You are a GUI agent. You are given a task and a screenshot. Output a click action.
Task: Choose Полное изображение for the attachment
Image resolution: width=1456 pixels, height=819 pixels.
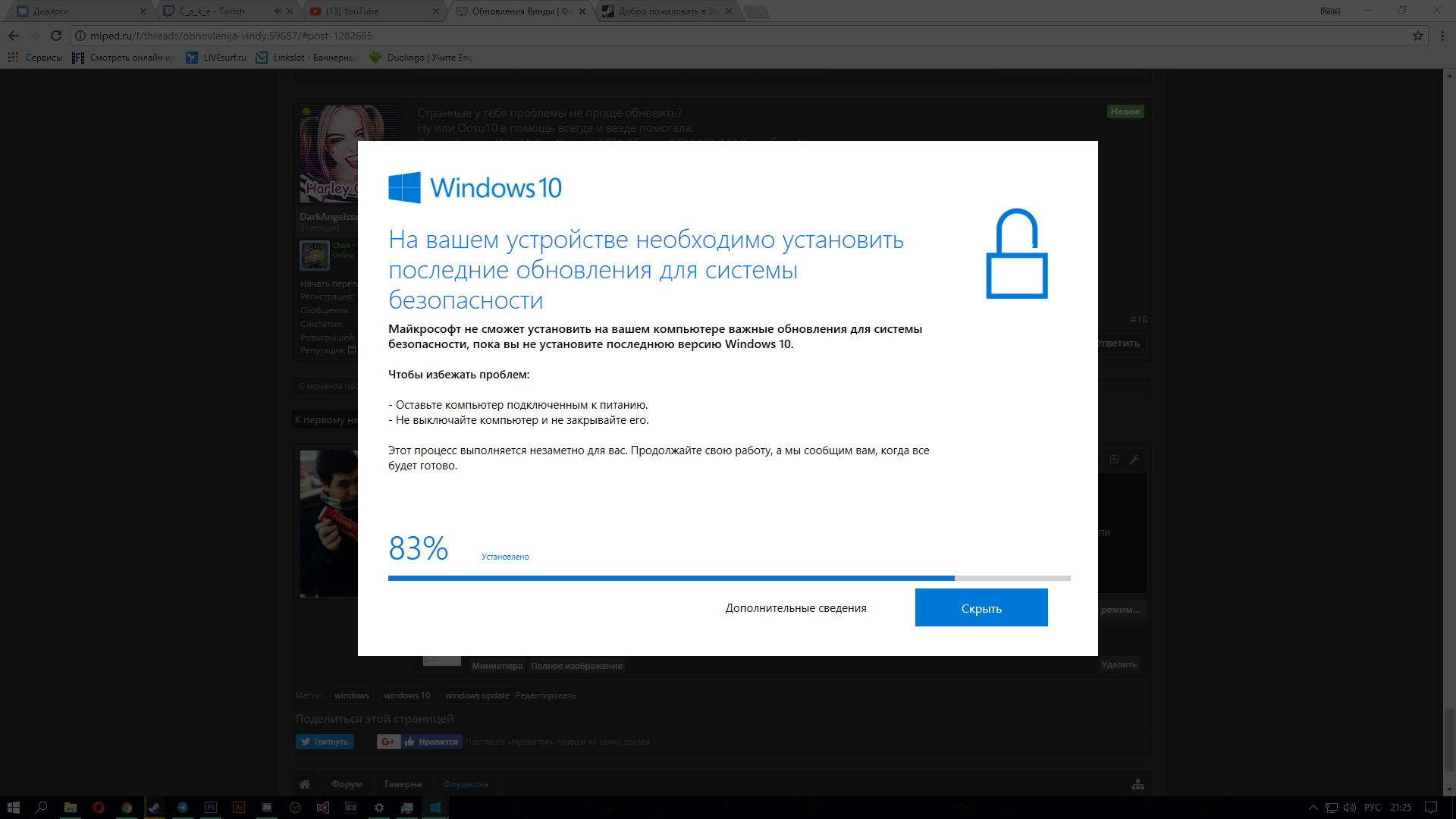tap(576, 666)
